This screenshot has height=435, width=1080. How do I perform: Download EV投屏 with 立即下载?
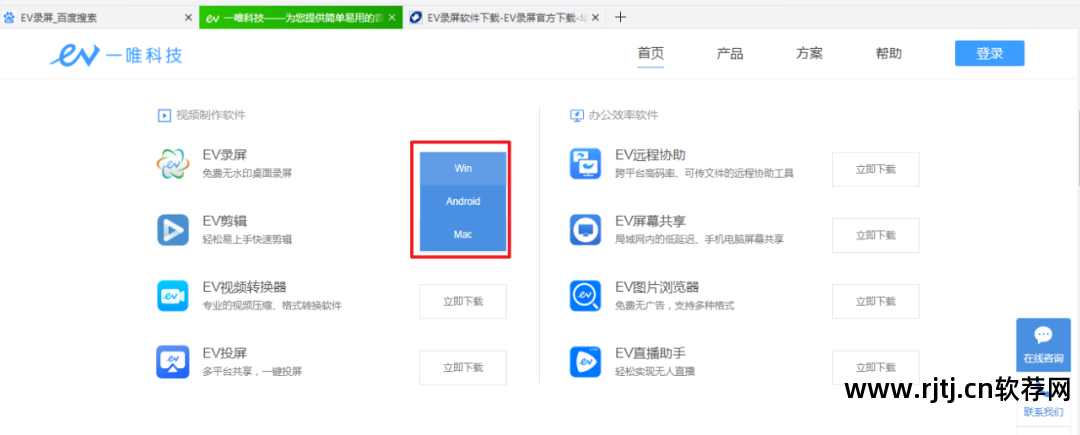click(x=463, y=368)
